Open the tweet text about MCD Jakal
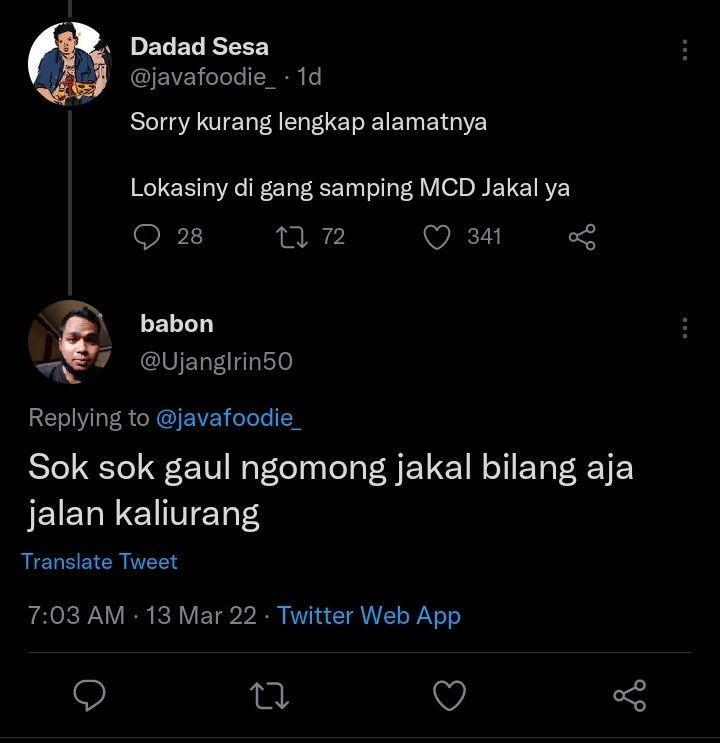The width and height of the screenshot is (720, 743). (x=350, y=188)
